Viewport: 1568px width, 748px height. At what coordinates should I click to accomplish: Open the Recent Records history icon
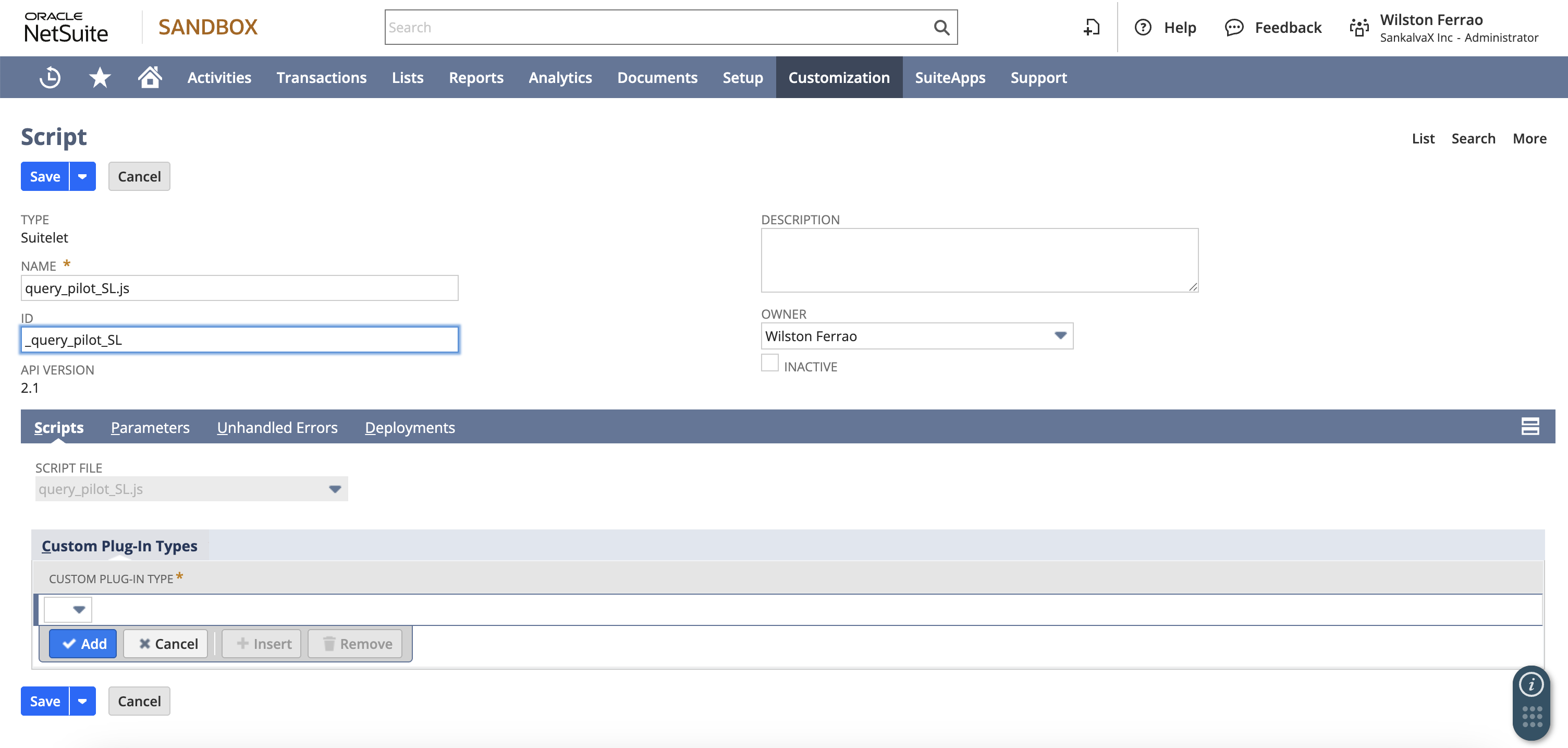[50, 77]
